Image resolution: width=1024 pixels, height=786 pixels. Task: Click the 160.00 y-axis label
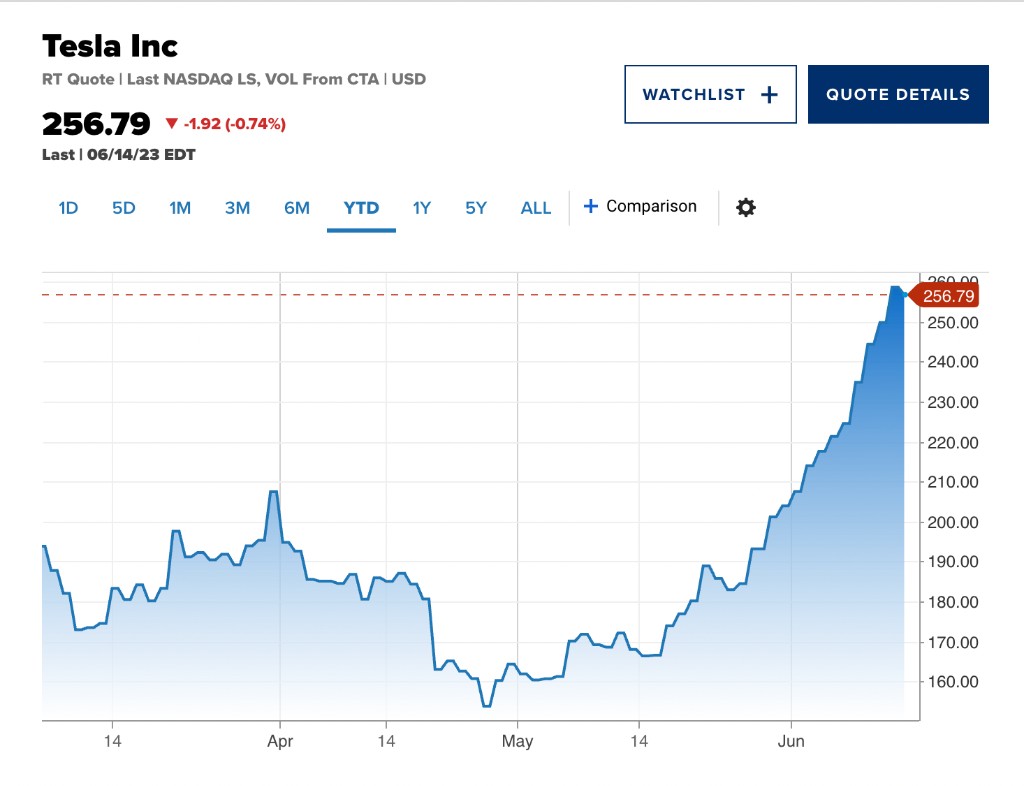click(953, 682)
